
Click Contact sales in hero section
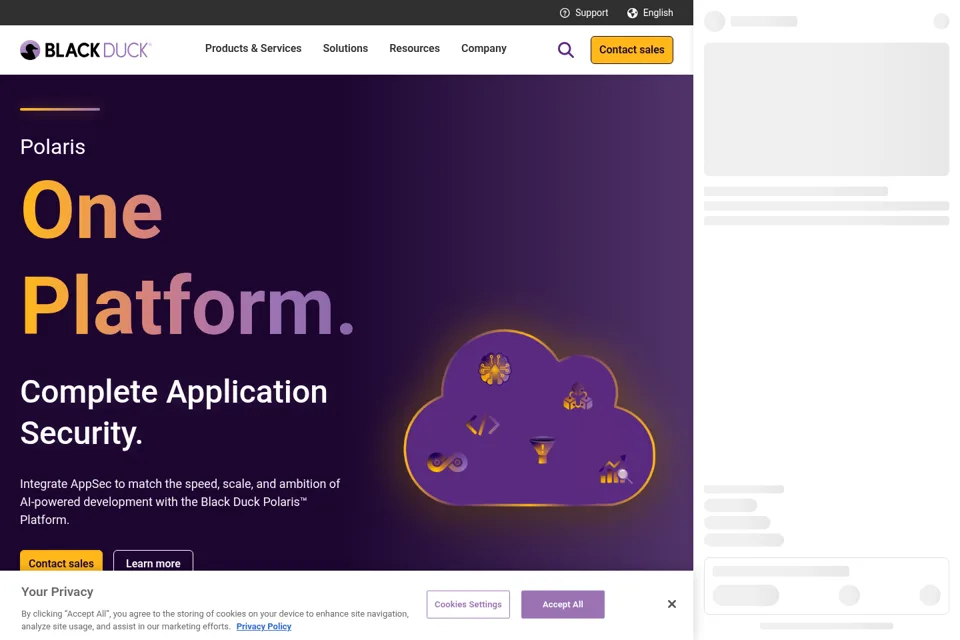(x=61, y=561)
